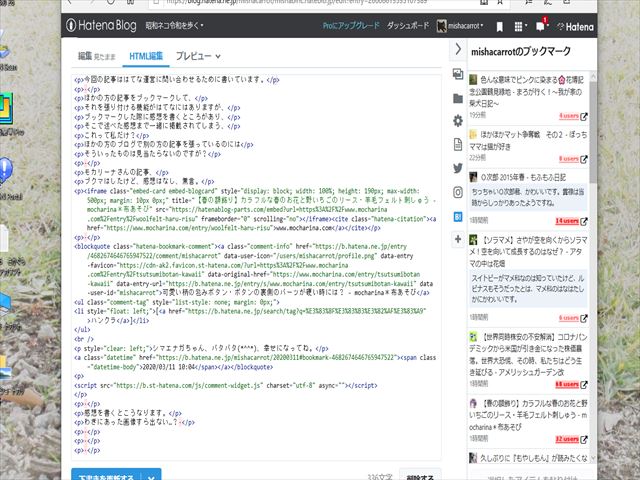Select the 久しぶりに『もやしもん』 bookmark entry
640x480 pixels.
tap(528, 458)
